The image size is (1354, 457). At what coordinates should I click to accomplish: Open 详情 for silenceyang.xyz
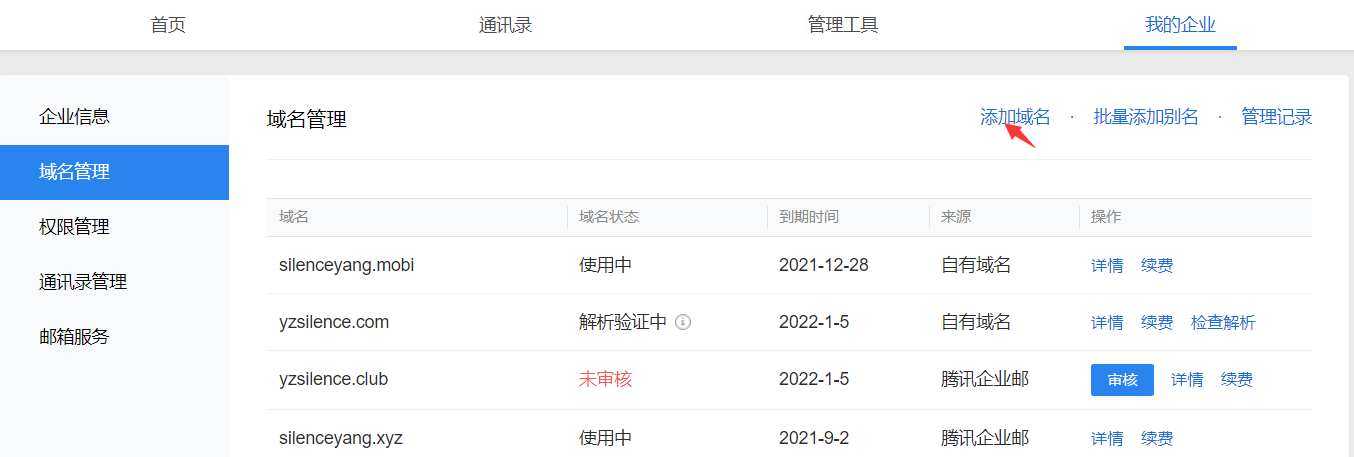[1107, 439]
